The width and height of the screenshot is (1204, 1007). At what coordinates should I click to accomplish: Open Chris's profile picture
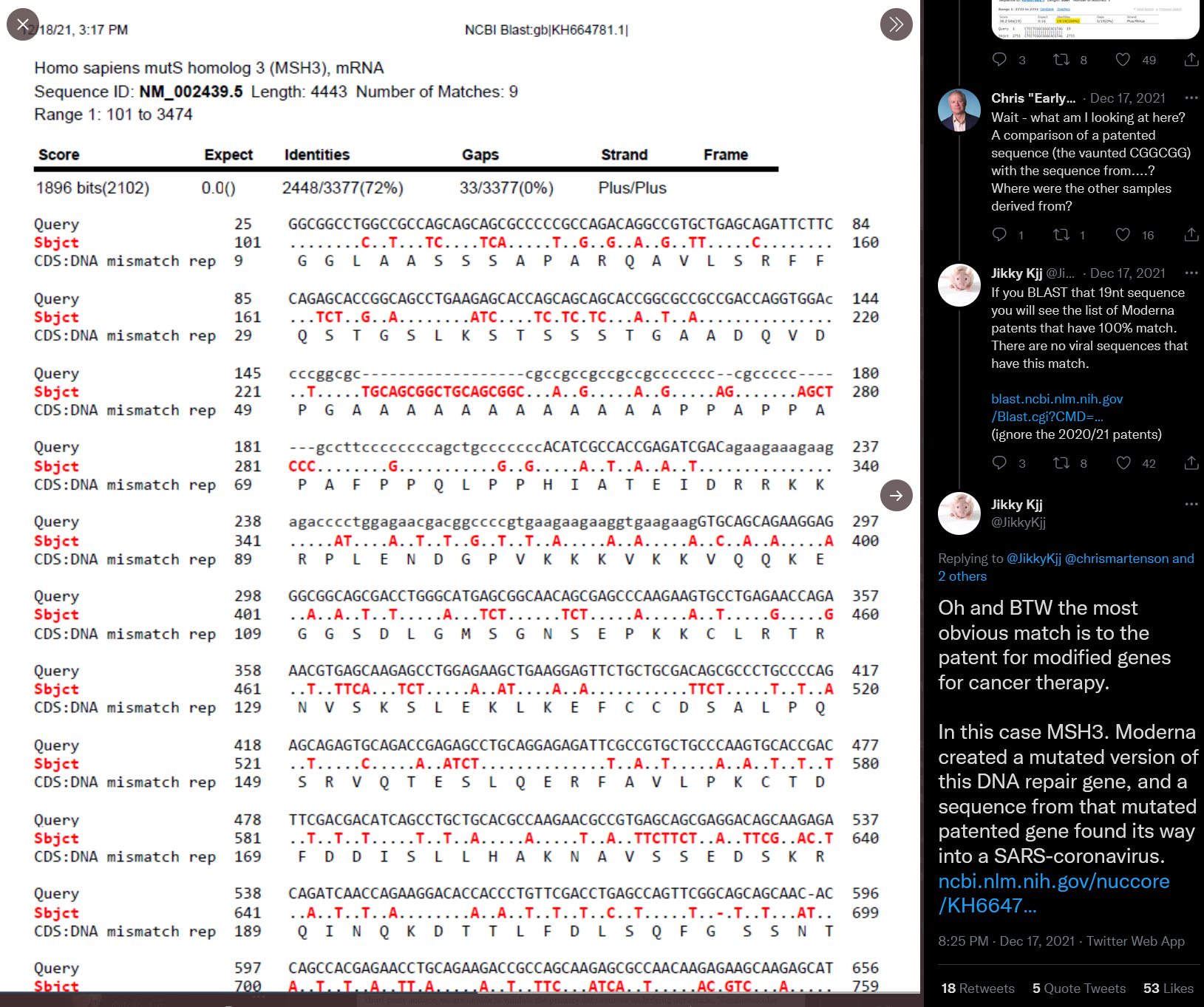(959, 110)
